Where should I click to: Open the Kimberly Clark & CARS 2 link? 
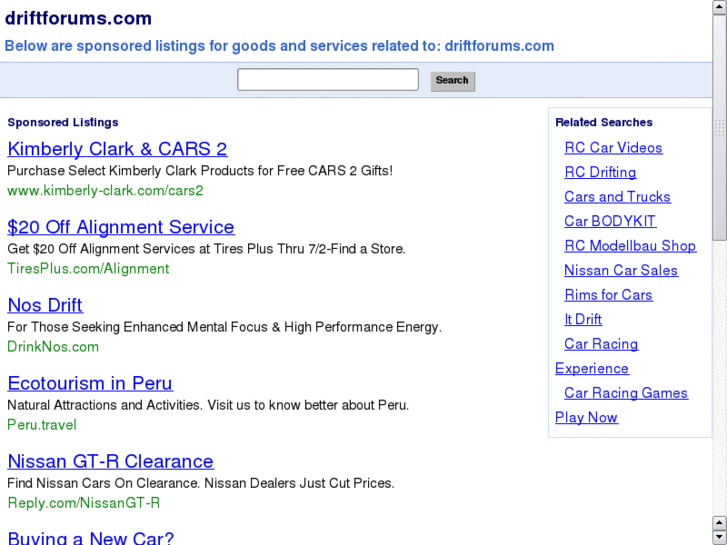[117, 149]
